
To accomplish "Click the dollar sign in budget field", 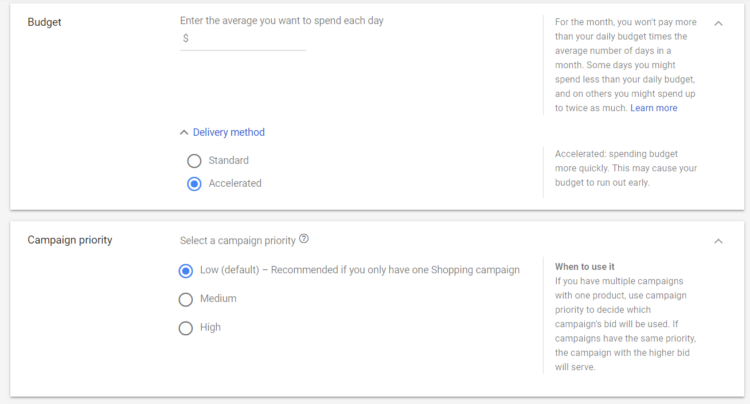I will (185, 39).
